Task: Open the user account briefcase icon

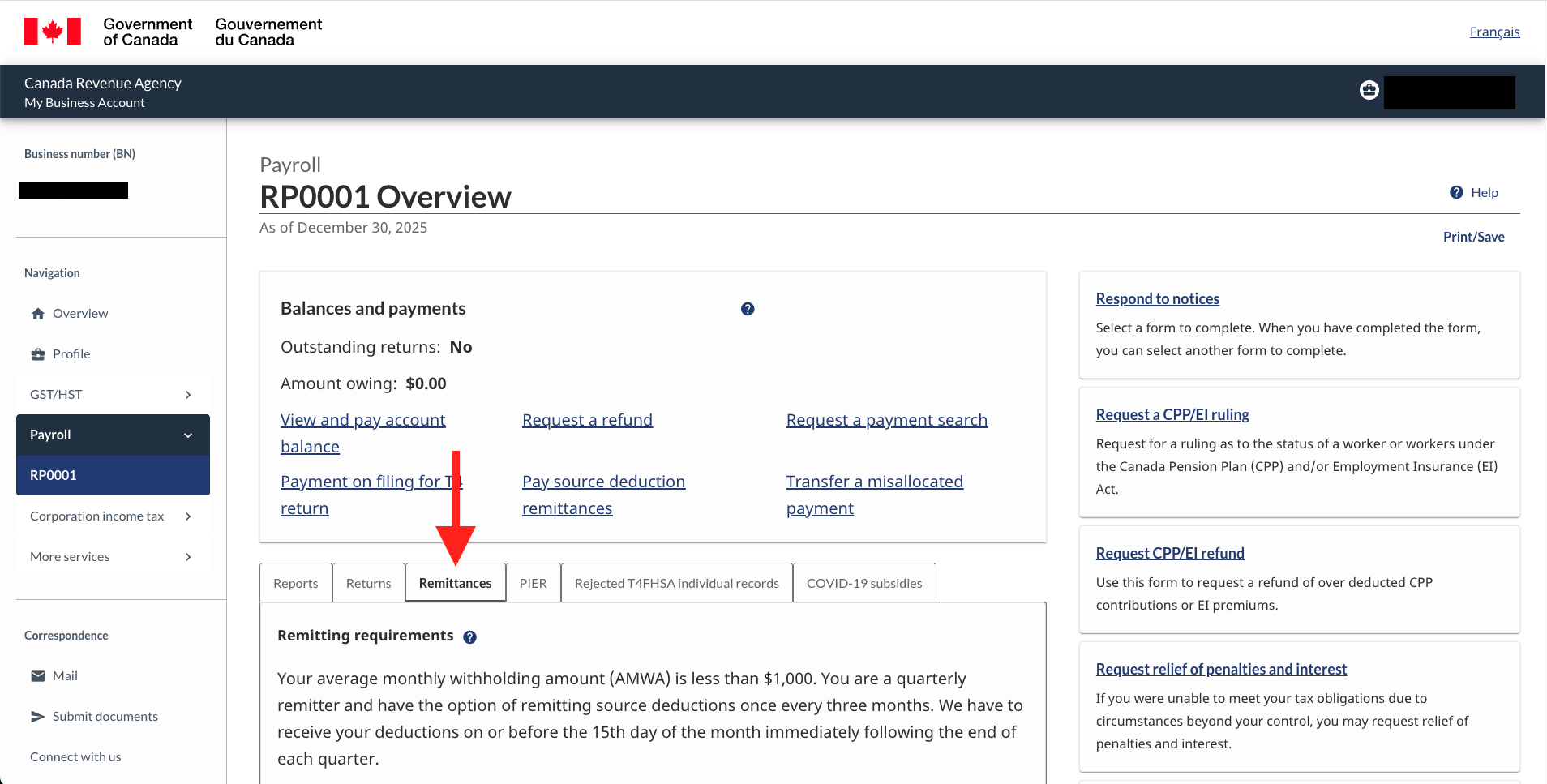Action: [1369, 90]
